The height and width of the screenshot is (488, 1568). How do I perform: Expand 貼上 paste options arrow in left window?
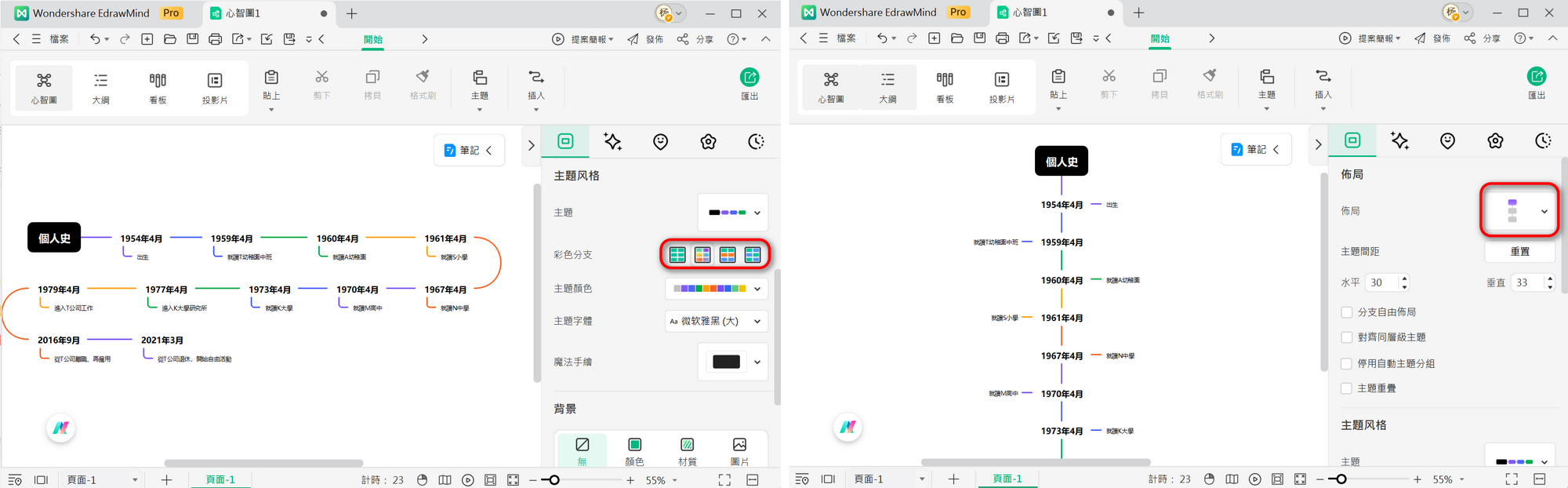tap(271, 110)
